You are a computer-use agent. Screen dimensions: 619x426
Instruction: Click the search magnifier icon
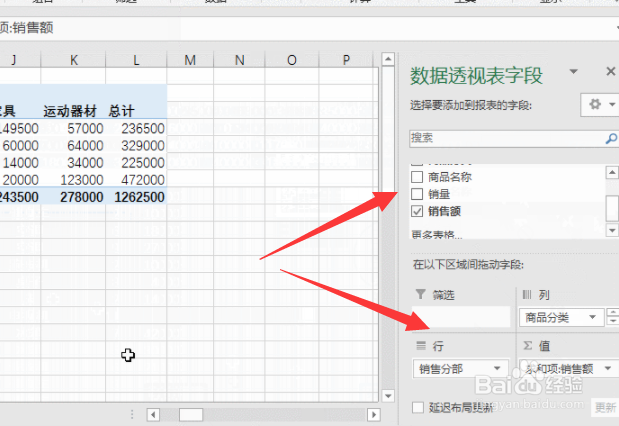pyautogui.click(x=611, y=139)
